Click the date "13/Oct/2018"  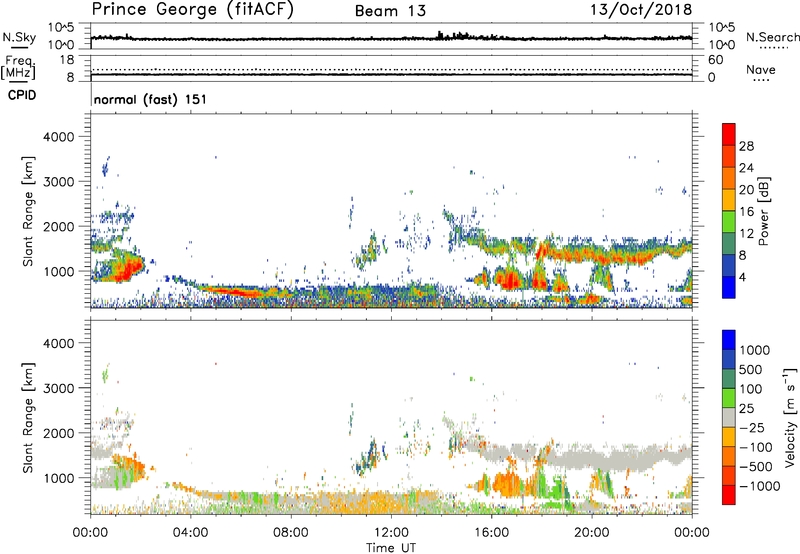(641, 10)
